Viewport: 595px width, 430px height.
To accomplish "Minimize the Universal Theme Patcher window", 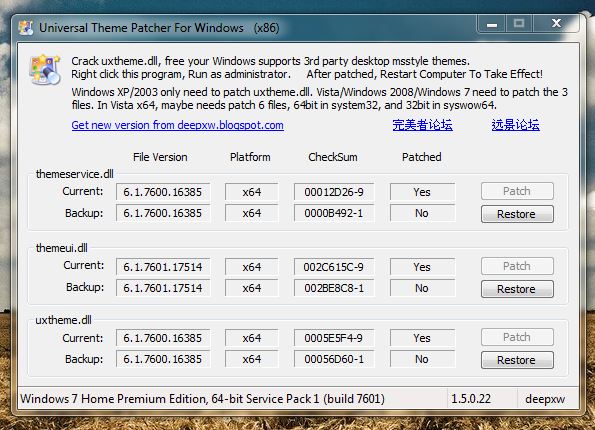I will (492, 25).
